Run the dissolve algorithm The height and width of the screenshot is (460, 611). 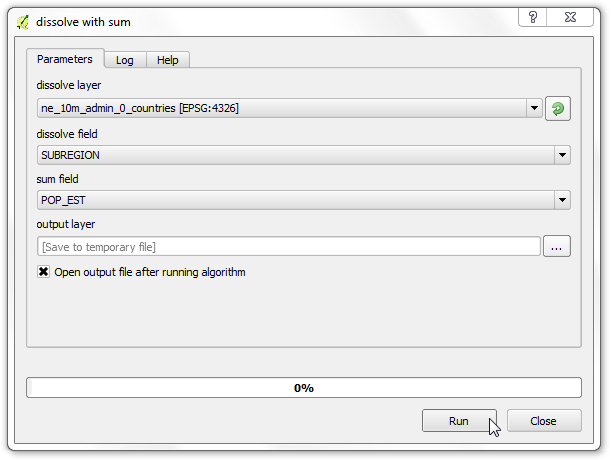(x=459, y=421)
